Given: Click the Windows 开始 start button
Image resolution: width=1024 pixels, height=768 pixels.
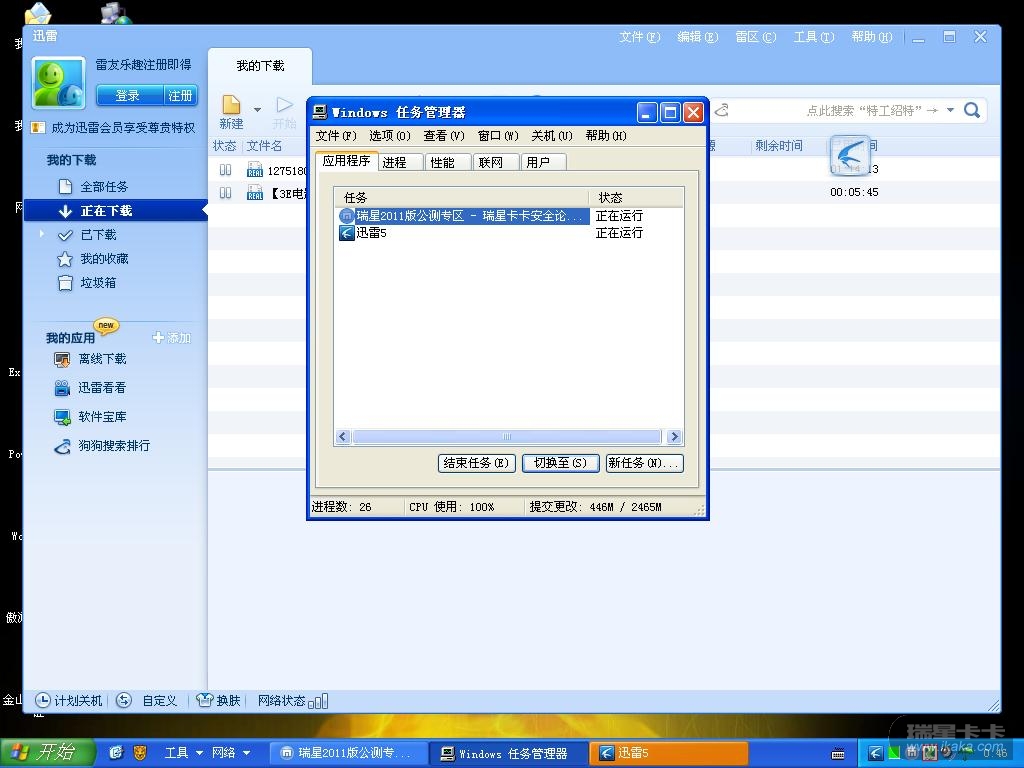Looking at the screenshot, I should pos(48,753).
